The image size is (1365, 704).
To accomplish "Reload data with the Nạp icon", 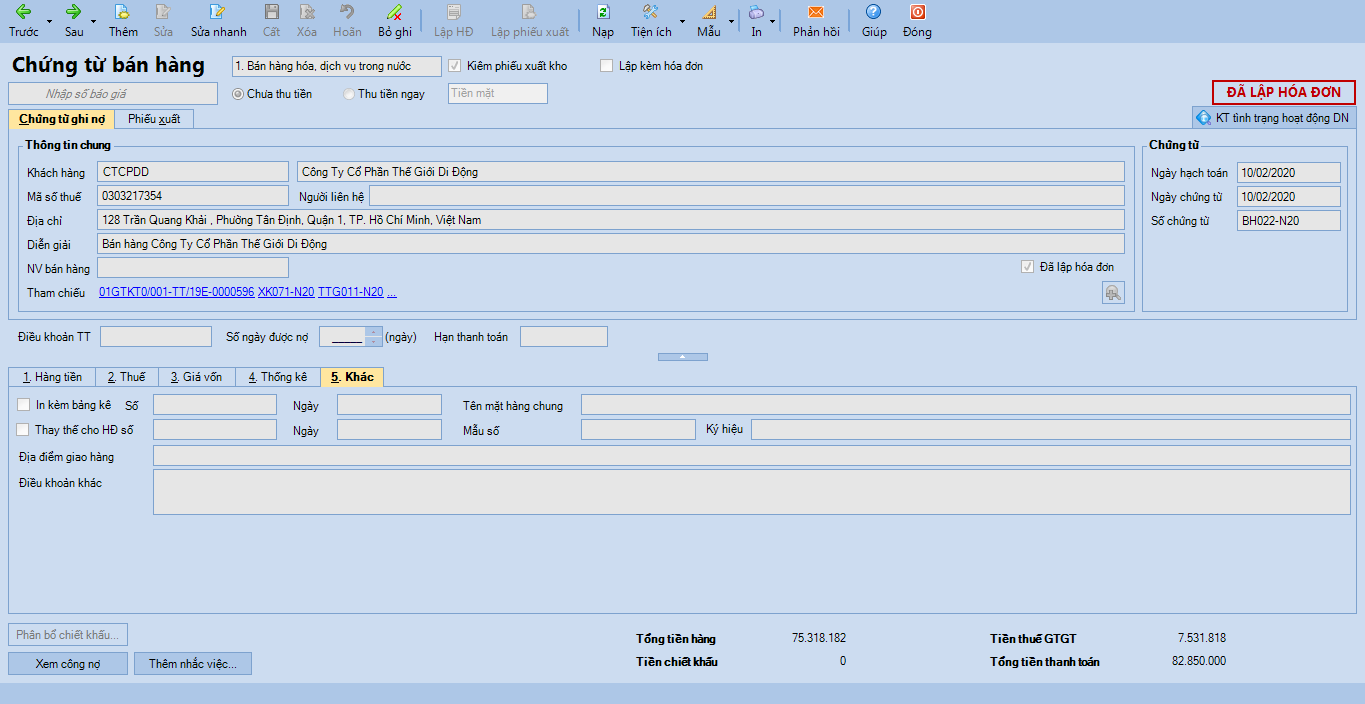I will [603, 20].
